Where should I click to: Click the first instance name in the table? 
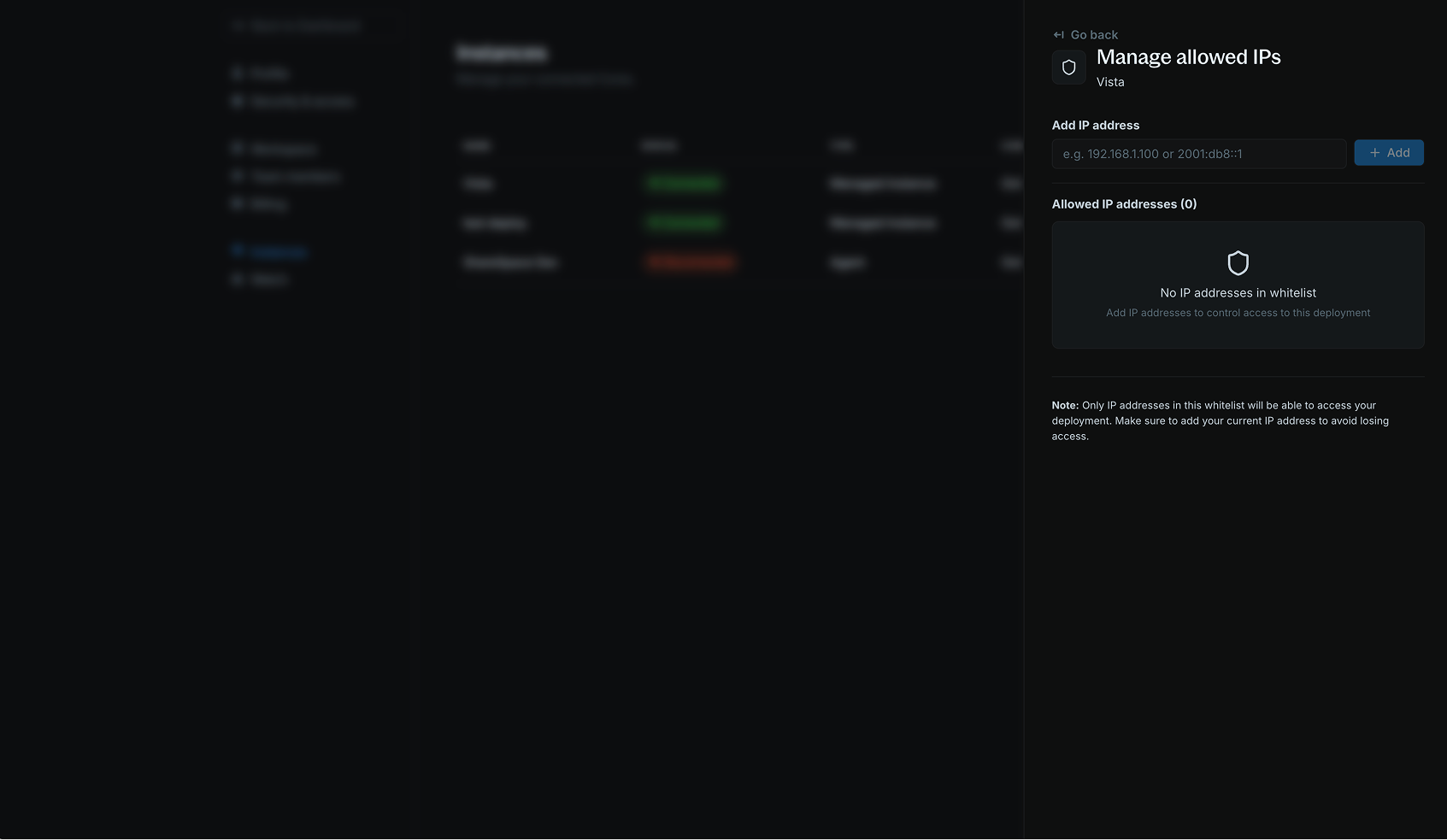pyautogui.click(x=479, y=183)
